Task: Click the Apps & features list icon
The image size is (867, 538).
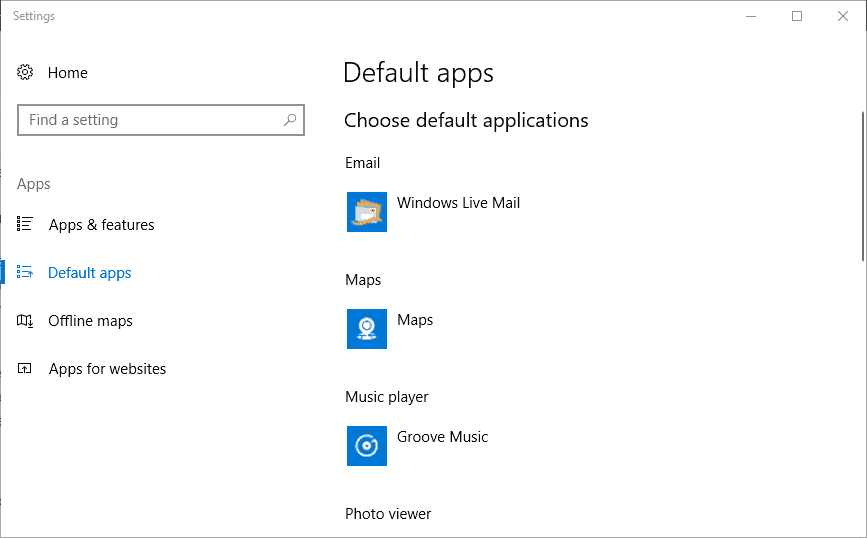Action: 26,225
